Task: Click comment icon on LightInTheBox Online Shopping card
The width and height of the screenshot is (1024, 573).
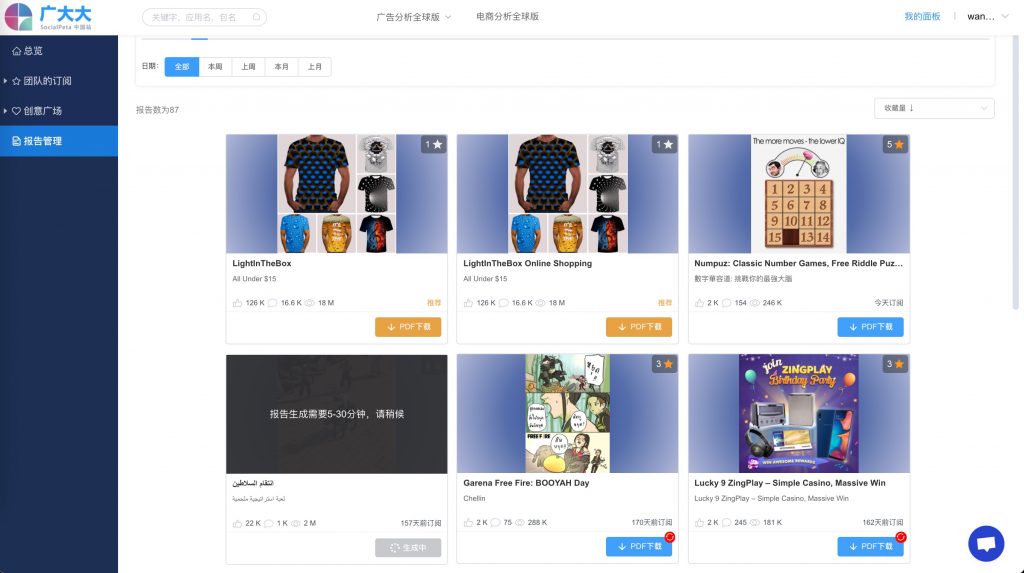Action: click(x=504, y=303)
